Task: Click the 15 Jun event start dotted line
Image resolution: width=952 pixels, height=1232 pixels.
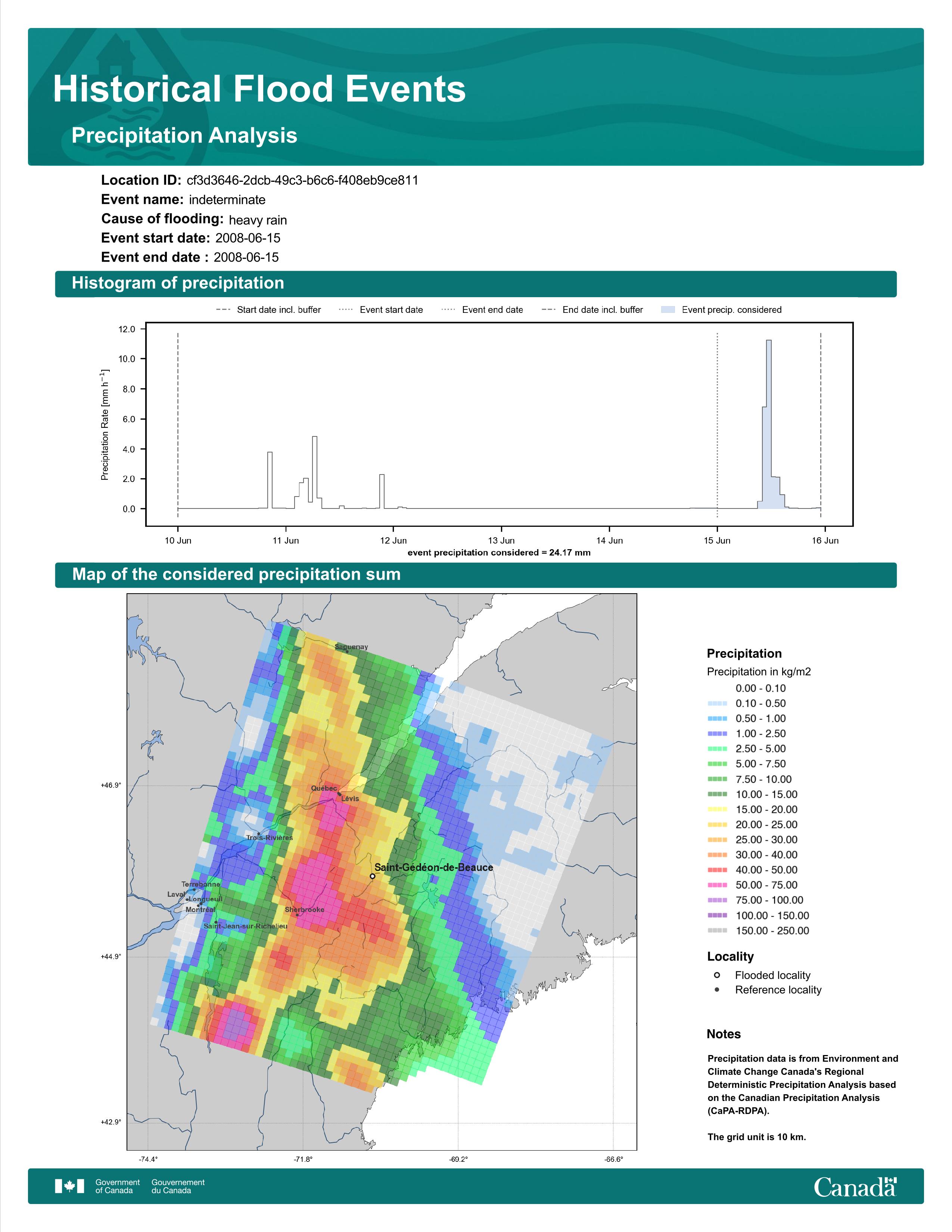Action: [717, 423]
